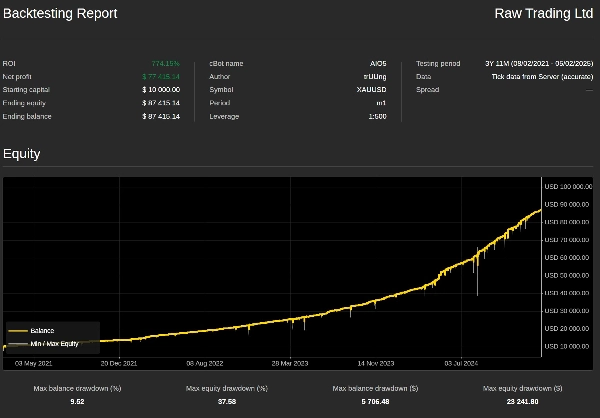Click the Equity section heading
The width and height of the screenshot is (600, 418).
pyautogui.click(x=21, y=154)
